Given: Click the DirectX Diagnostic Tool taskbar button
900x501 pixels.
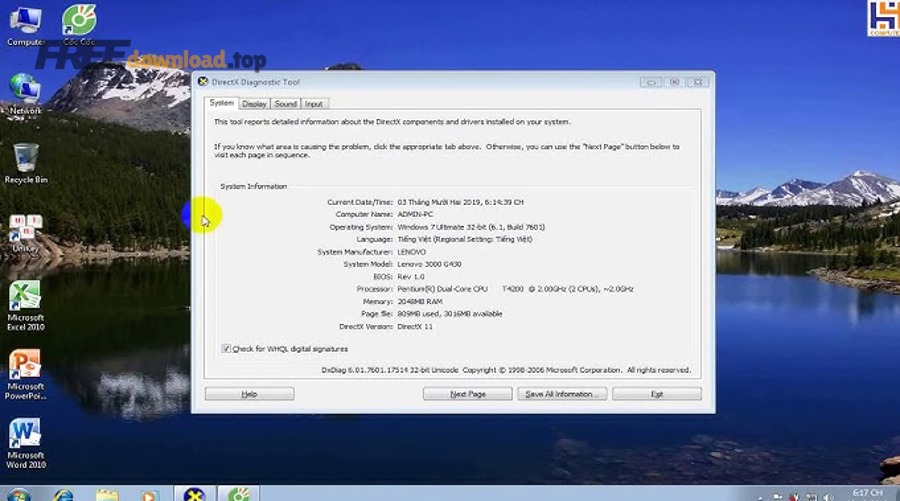Looking at the screenshot, I should coord(195,494).
